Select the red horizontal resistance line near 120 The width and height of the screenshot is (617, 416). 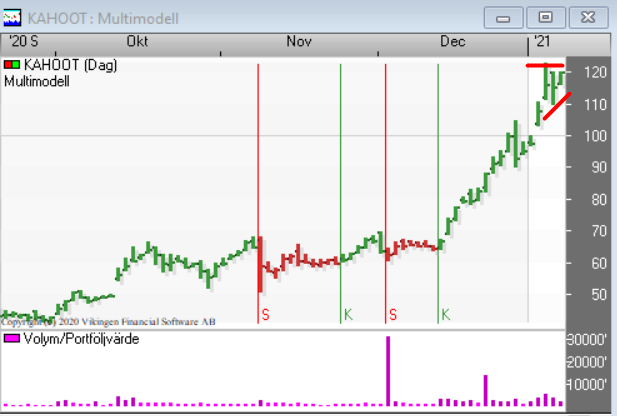[545, 65]
